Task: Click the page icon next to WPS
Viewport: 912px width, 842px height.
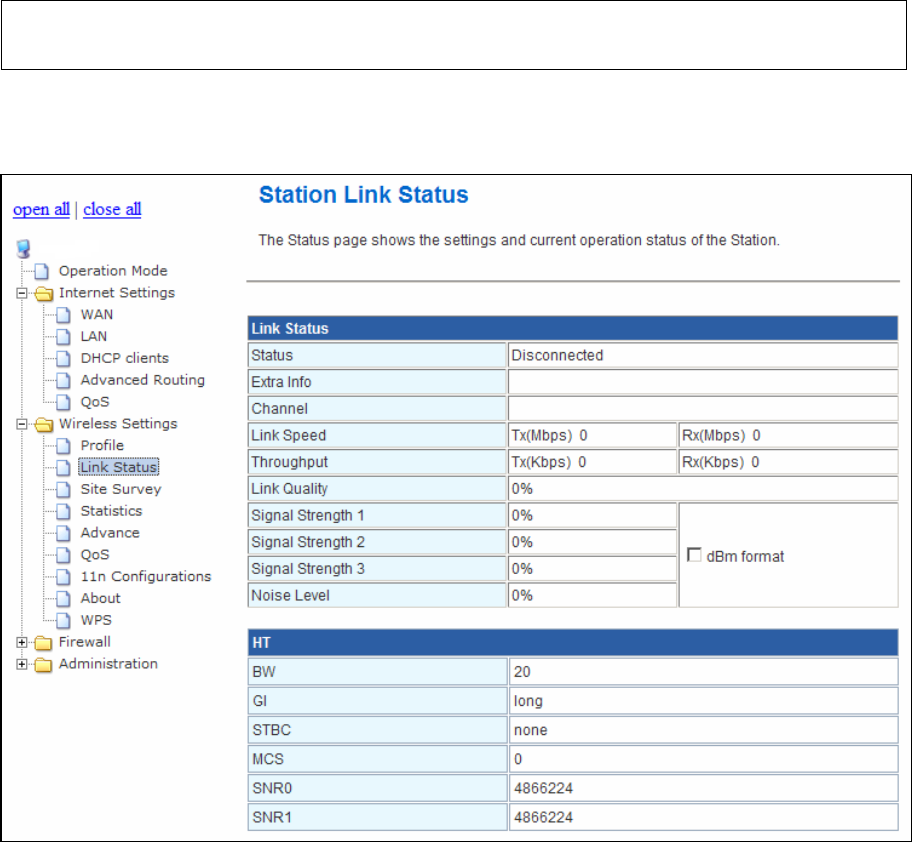Action: (63, 620)
